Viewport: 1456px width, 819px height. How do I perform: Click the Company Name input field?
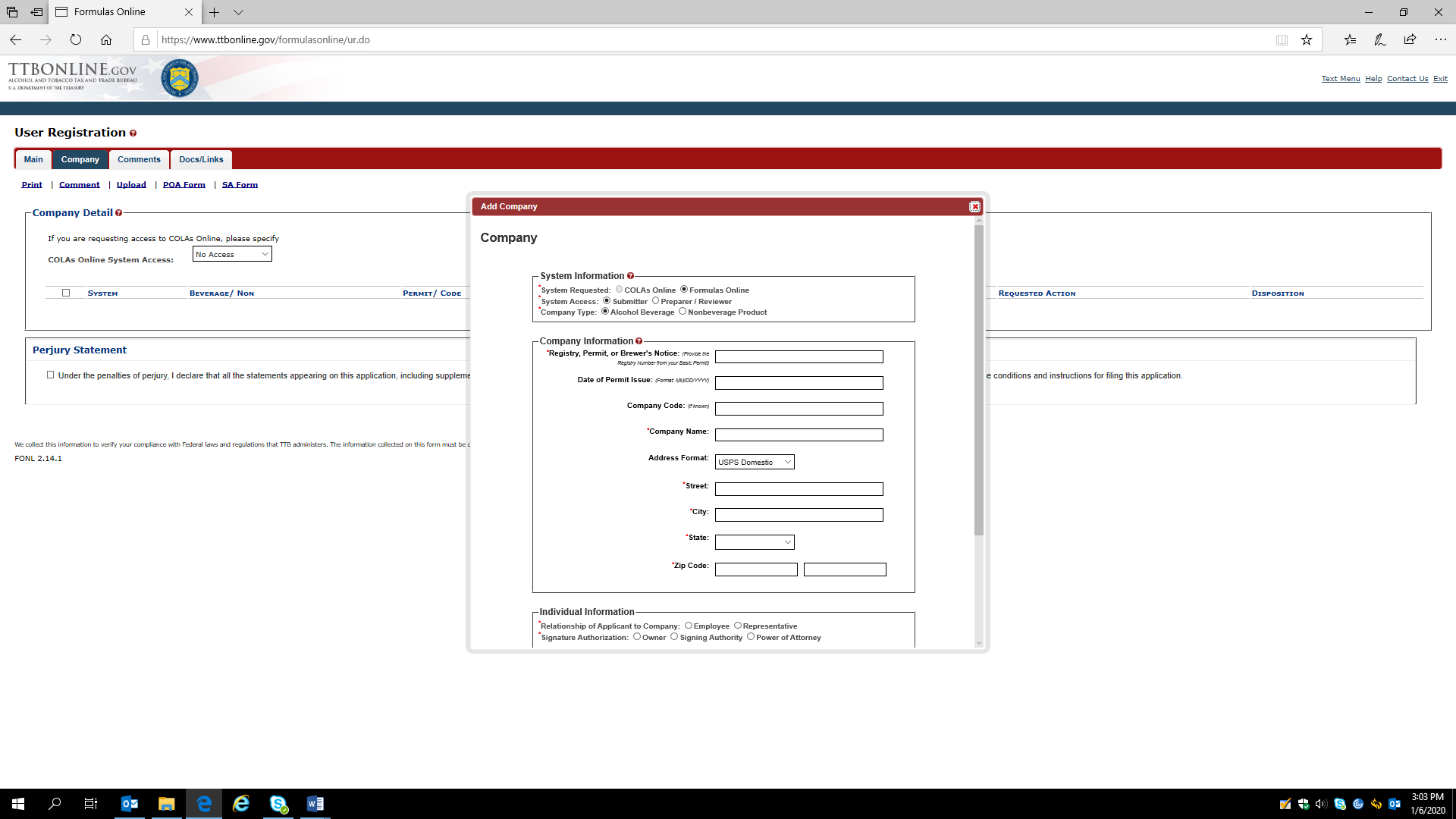[799, 435]
